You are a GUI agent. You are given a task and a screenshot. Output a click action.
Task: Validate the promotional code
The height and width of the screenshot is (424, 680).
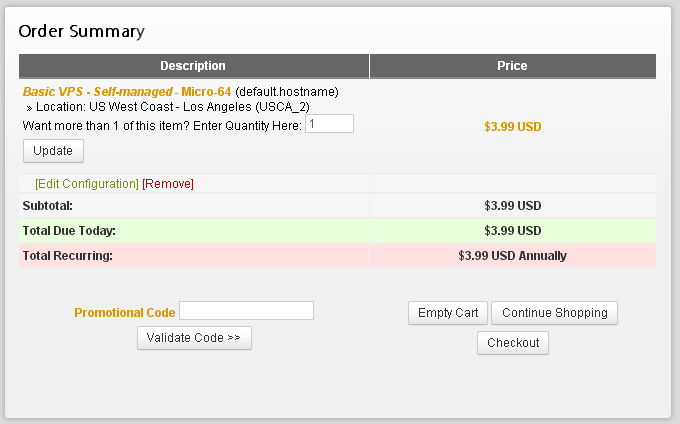tap(194, 338)
